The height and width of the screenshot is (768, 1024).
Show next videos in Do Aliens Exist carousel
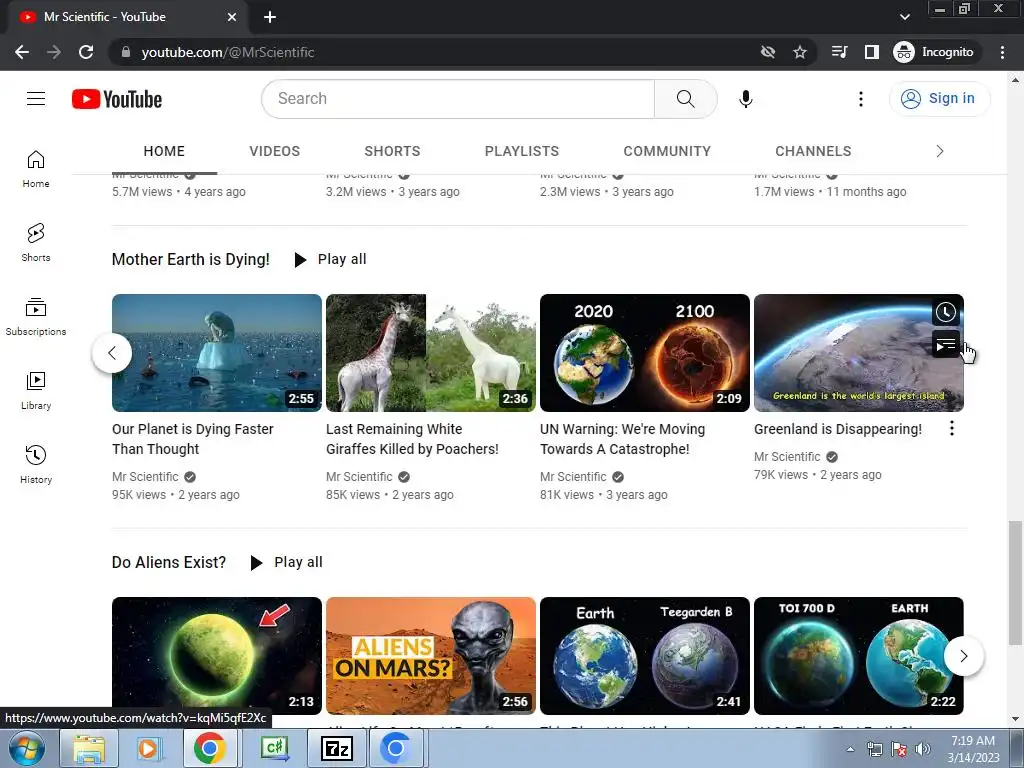[x=963, y=656]
